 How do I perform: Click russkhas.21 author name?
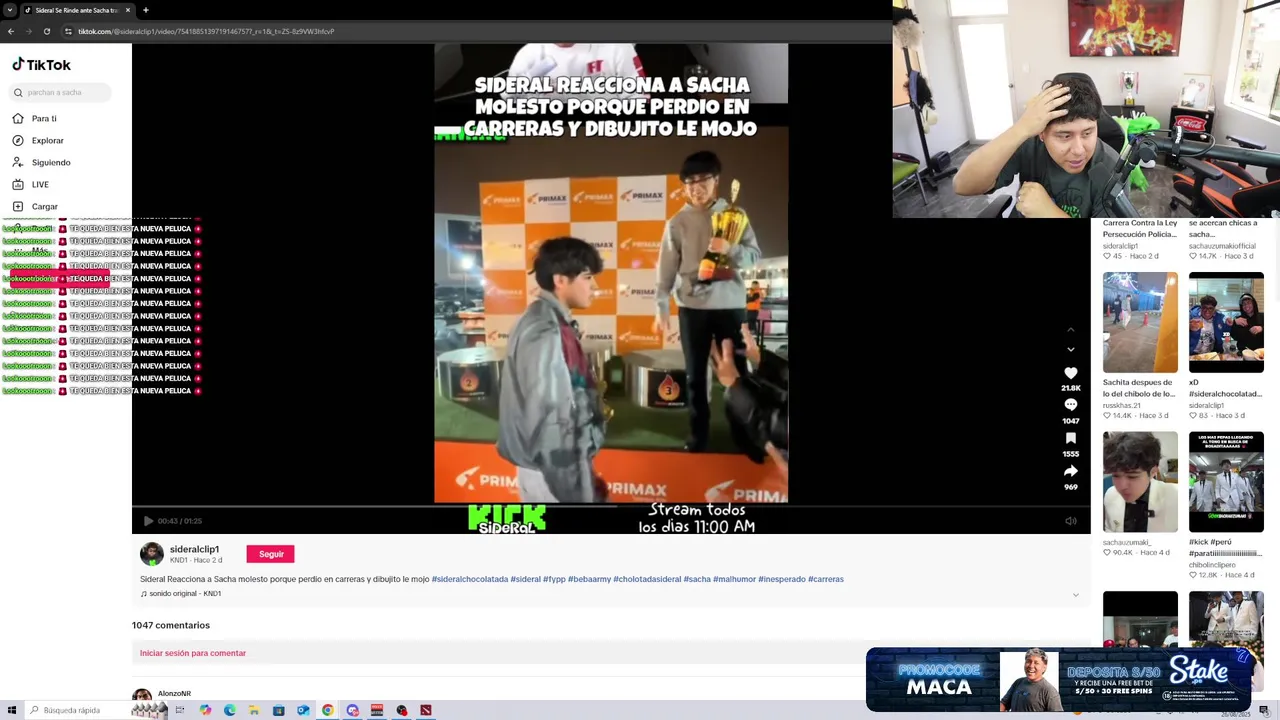coord(1122,405)
